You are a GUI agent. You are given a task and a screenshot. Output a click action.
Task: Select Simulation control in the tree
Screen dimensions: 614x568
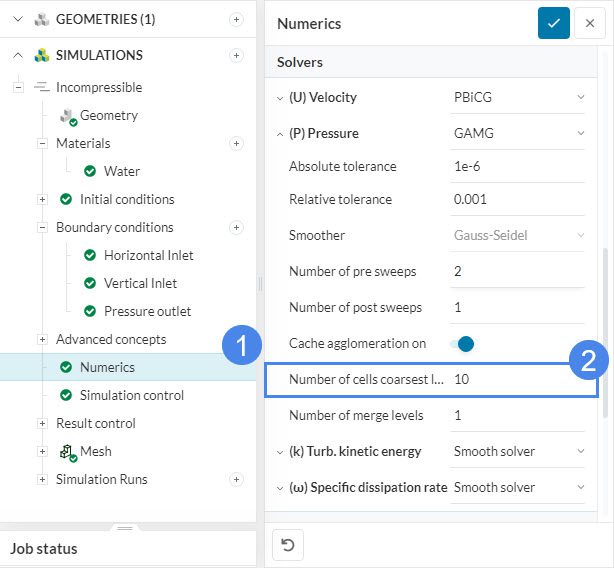point(131,395)
